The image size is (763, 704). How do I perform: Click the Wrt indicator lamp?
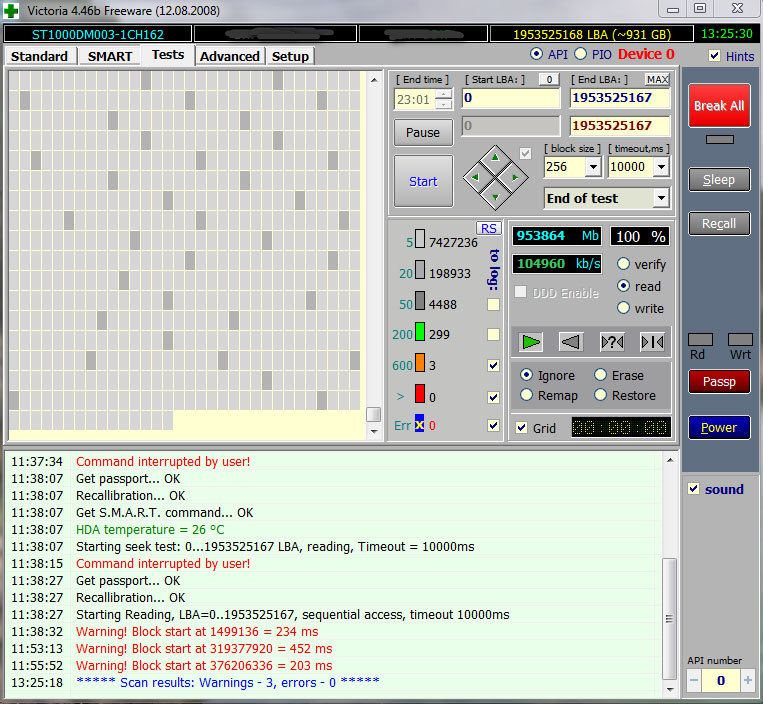coord(740,339)
